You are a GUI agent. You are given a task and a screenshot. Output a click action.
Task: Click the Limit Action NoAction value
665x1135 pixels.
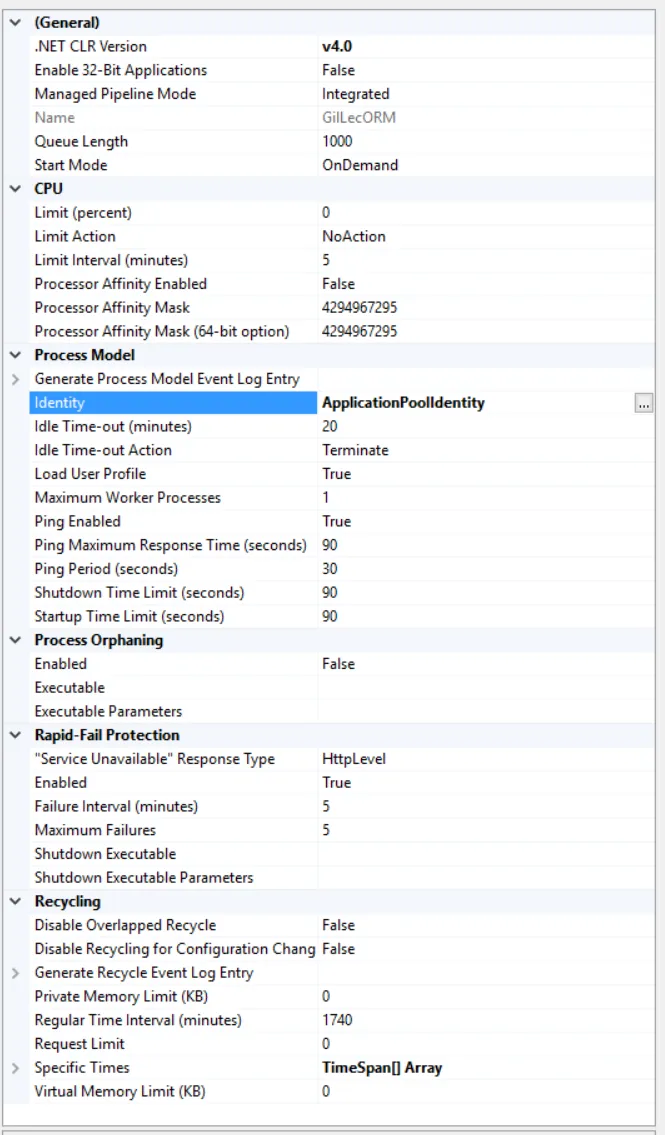(x=353, y=236)
